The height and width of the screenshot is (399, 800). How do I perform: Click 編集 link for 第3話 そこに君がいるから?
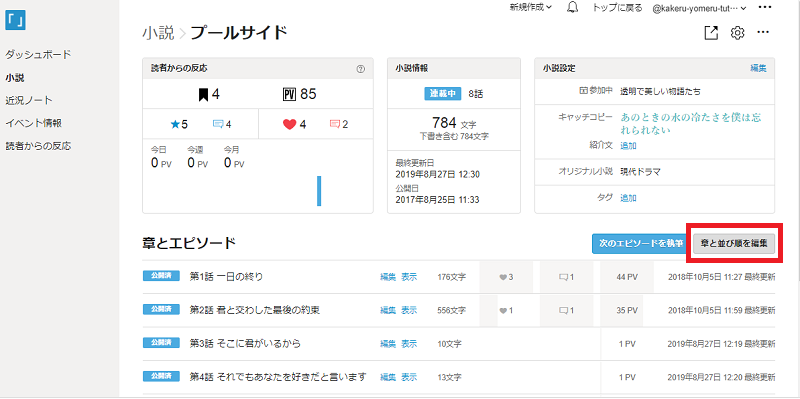(388, 344)
